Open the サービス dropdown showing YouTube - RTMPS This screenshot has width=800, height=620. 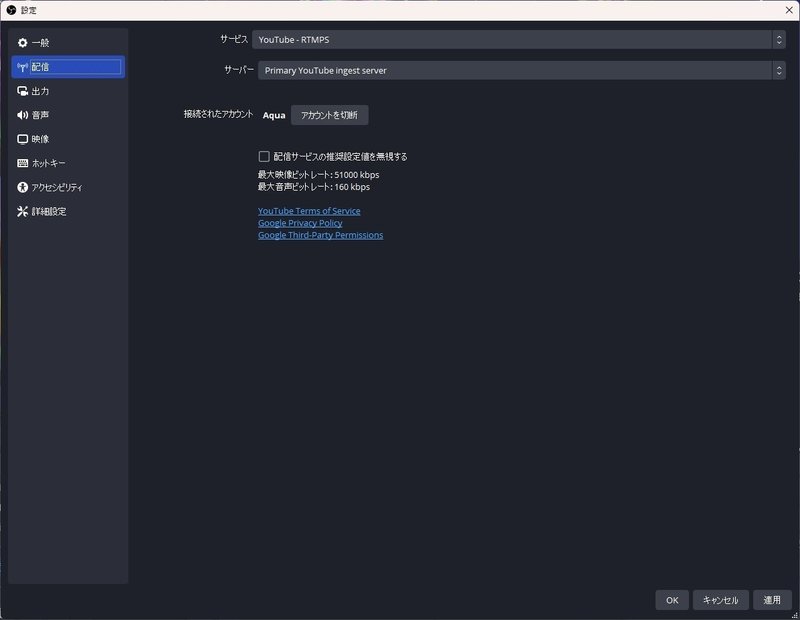[x=518, y=40]
